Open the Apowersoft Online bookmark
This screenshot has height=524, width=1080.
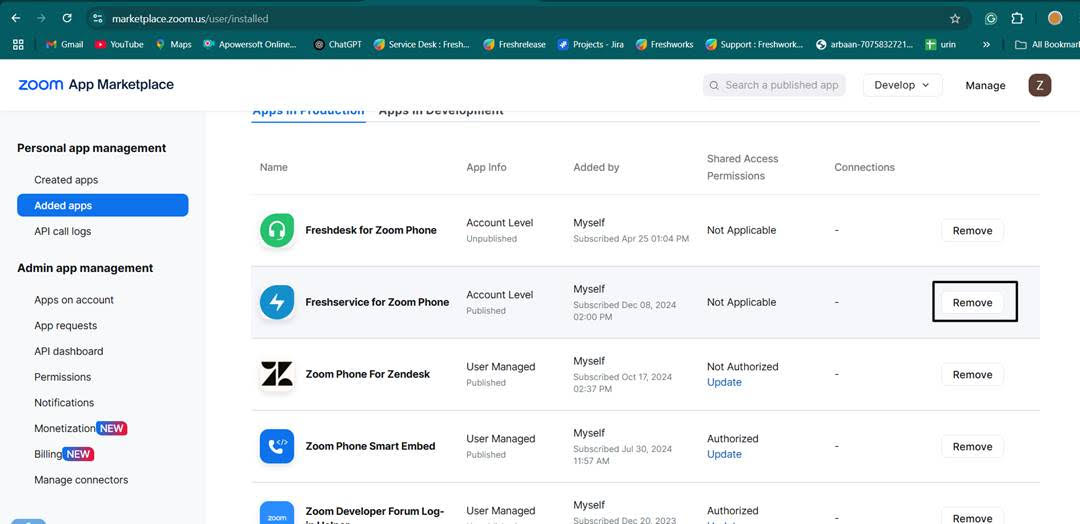[250, 44]
